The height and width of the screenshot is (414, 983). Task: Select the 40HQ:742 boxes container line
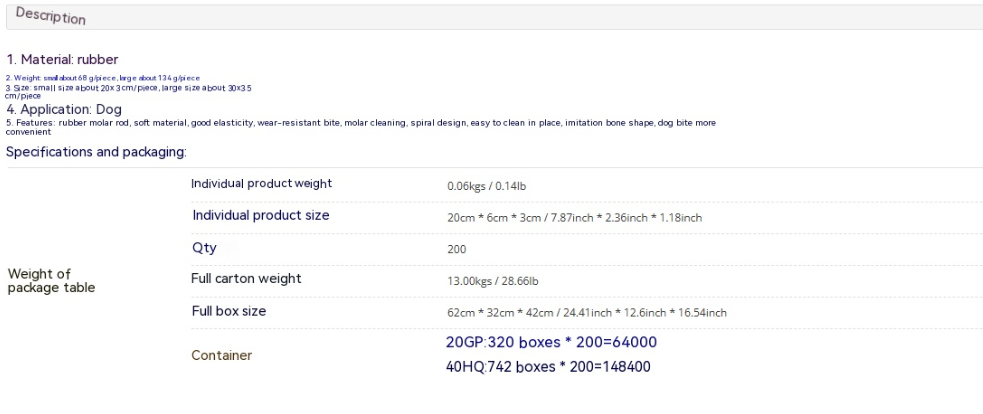click(548, 367)
